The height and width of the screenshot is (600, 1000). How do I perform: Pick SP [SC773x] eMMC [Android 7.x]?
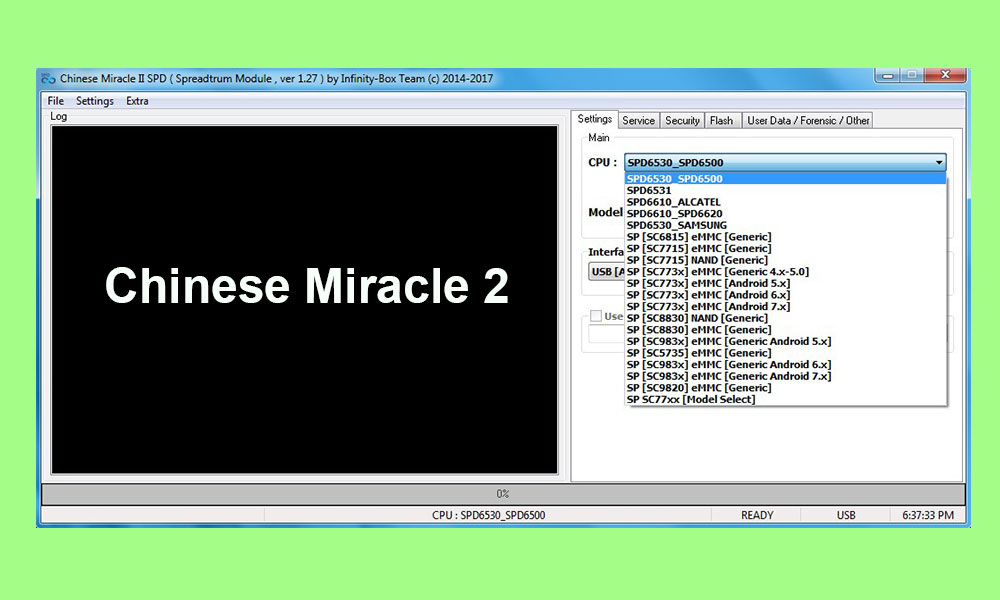785,307
